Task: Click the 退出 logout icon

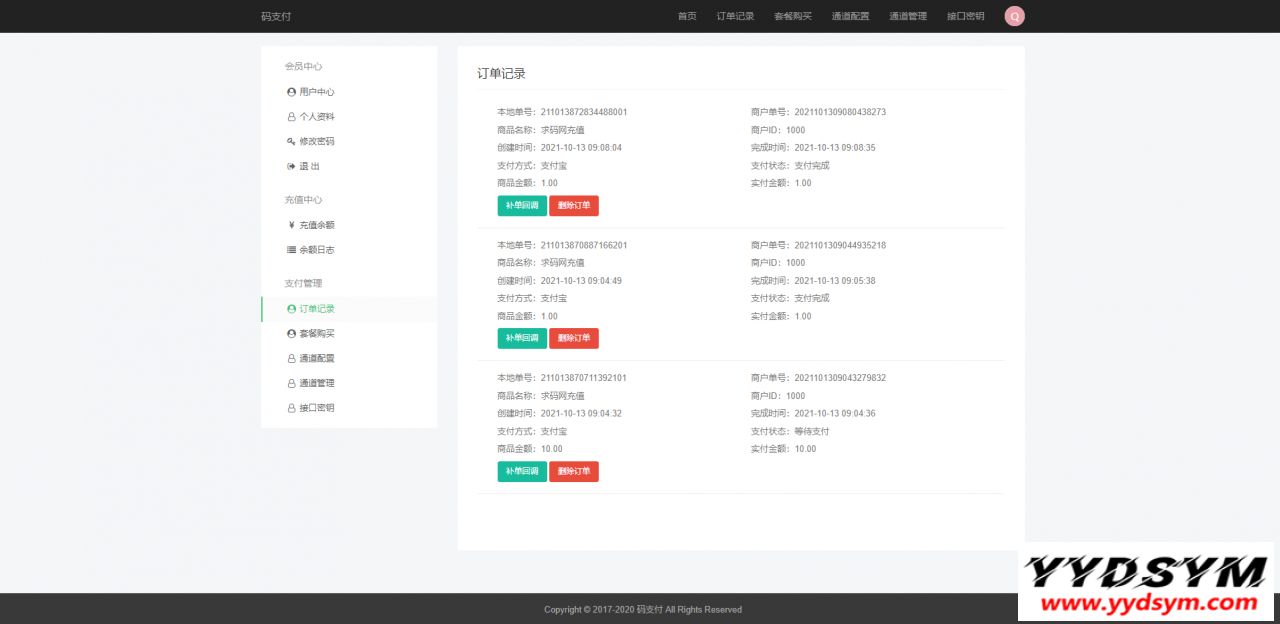Action: [x=291, y=167]
